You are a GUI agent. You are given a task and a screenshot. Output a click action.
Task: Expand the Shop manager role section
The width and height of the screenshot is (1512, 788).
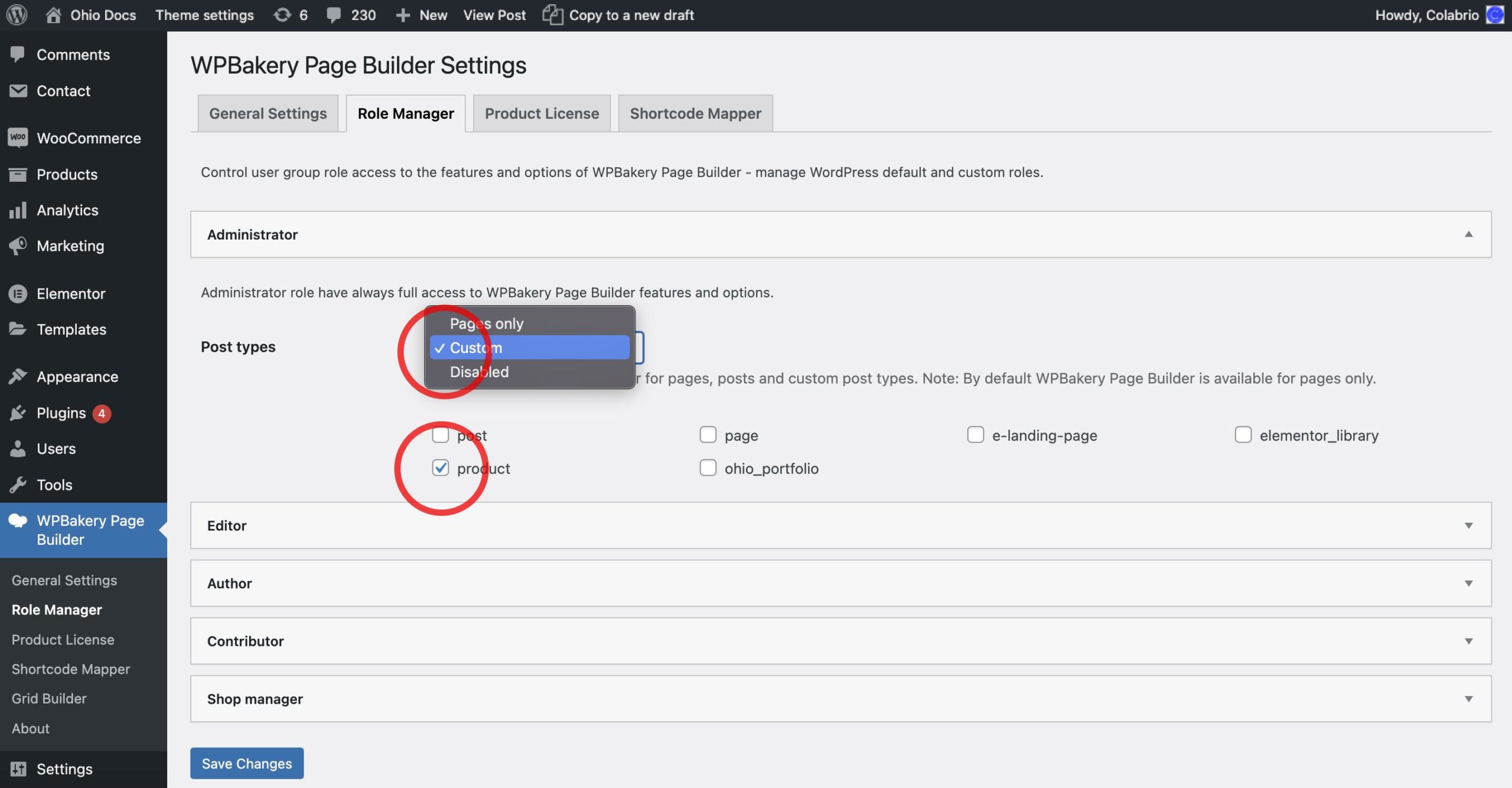(x=840, y=699)
